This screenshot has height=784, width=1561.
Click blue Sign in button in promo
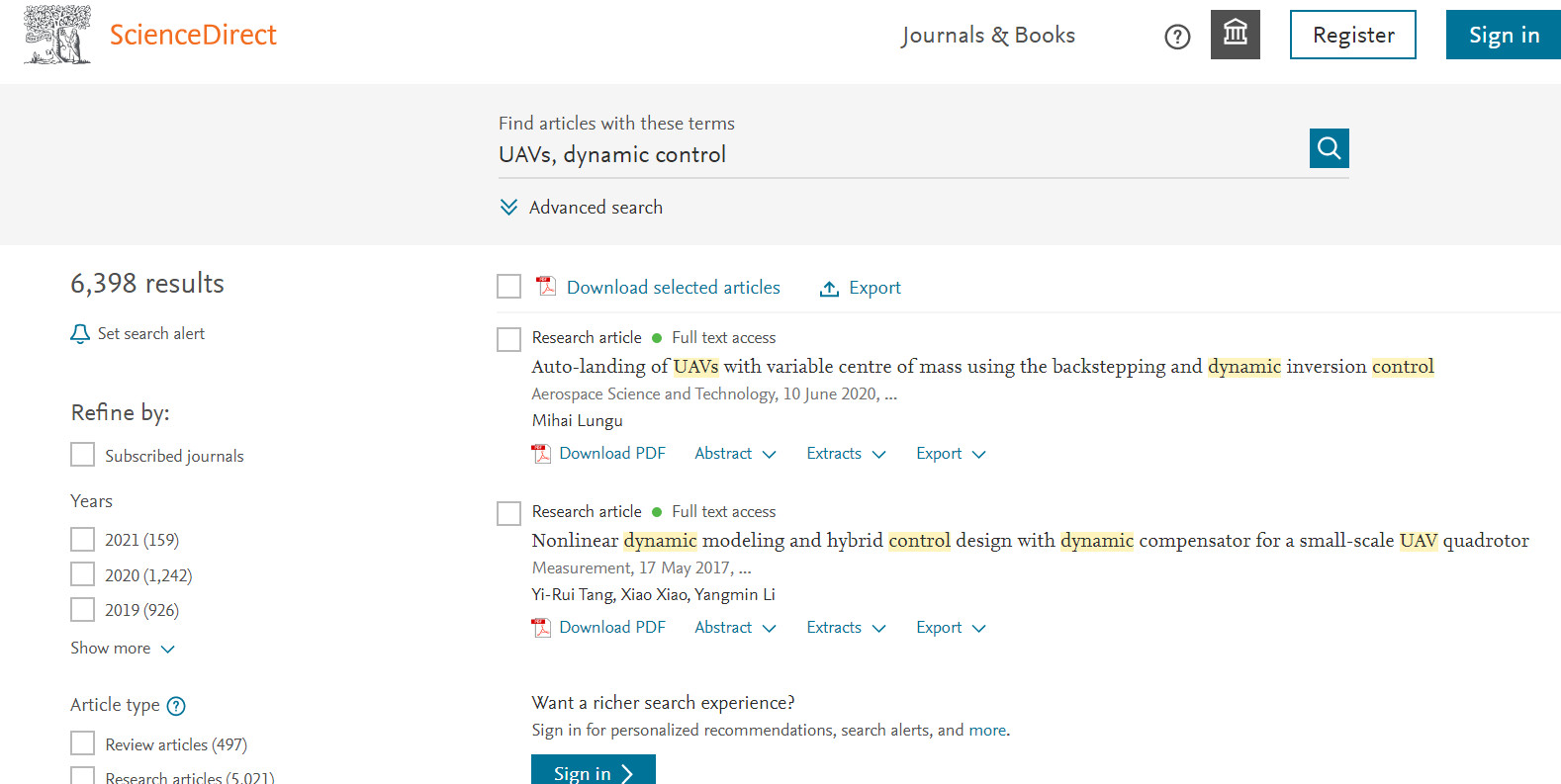(x=594, y=771)
